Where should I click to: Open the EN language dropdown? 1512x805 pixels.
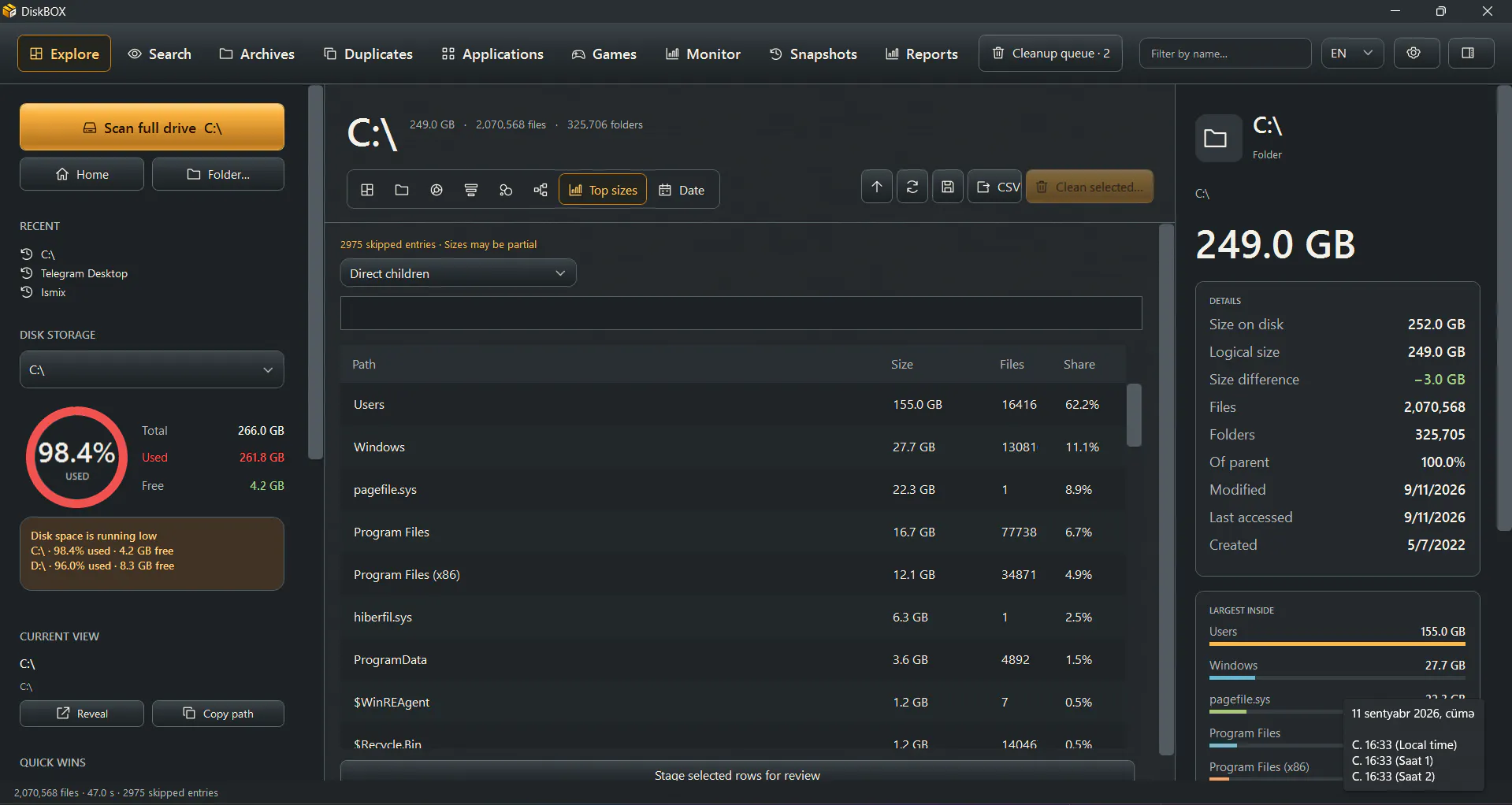(x=1352, y=54)
